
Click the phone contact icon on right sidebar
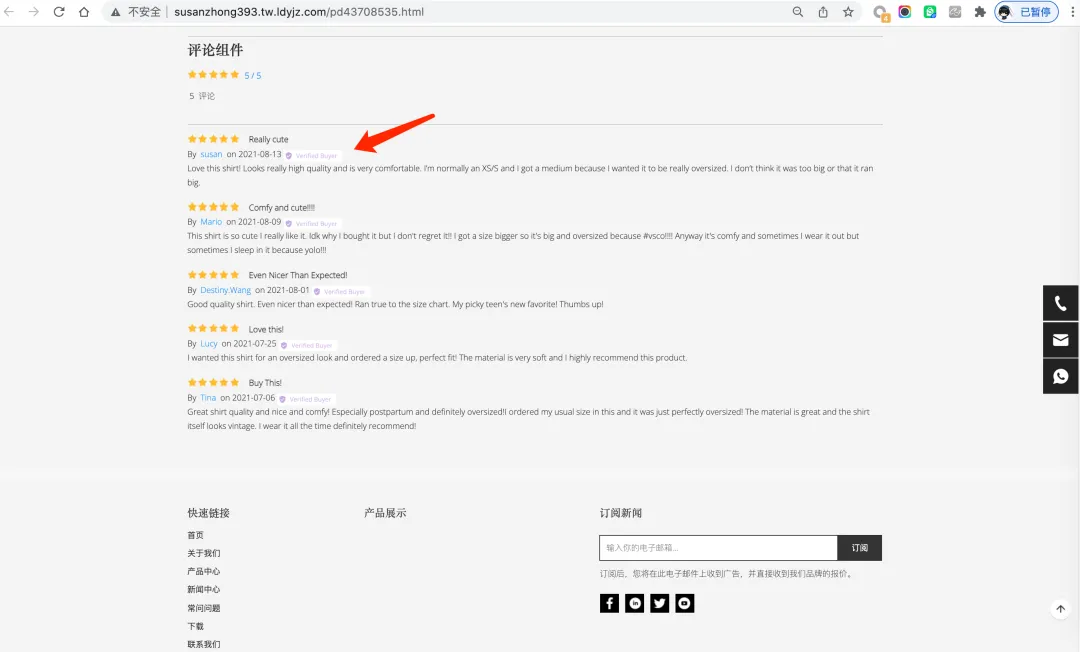pyautogui.click(x=1060, y=303)
